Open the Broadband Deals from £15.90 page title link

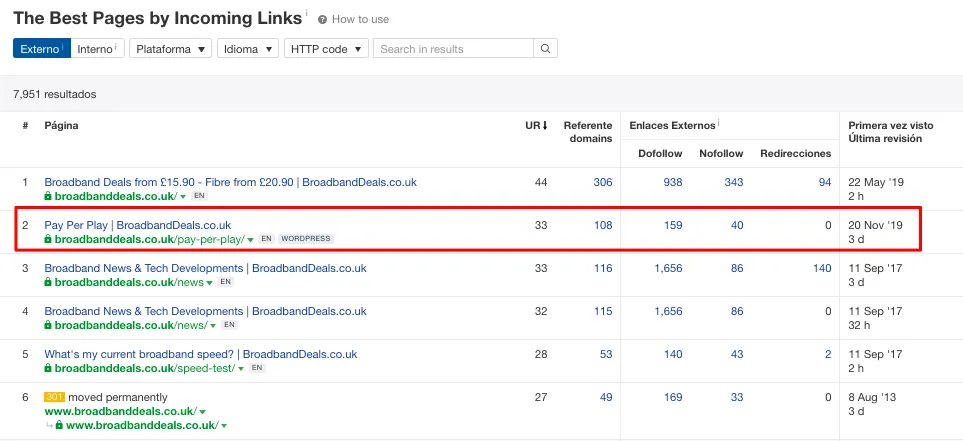[x=230, y=182]
